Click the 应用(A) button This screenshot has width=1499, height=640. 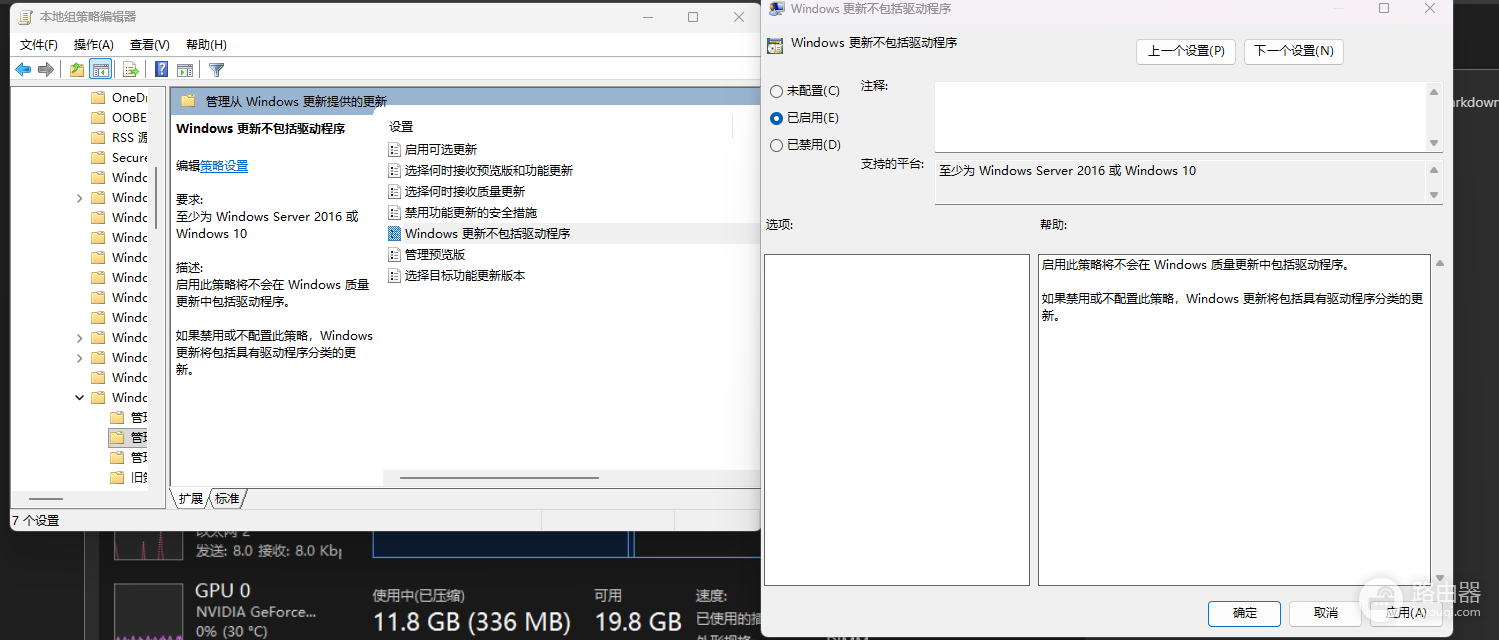tap(1405, 613)
